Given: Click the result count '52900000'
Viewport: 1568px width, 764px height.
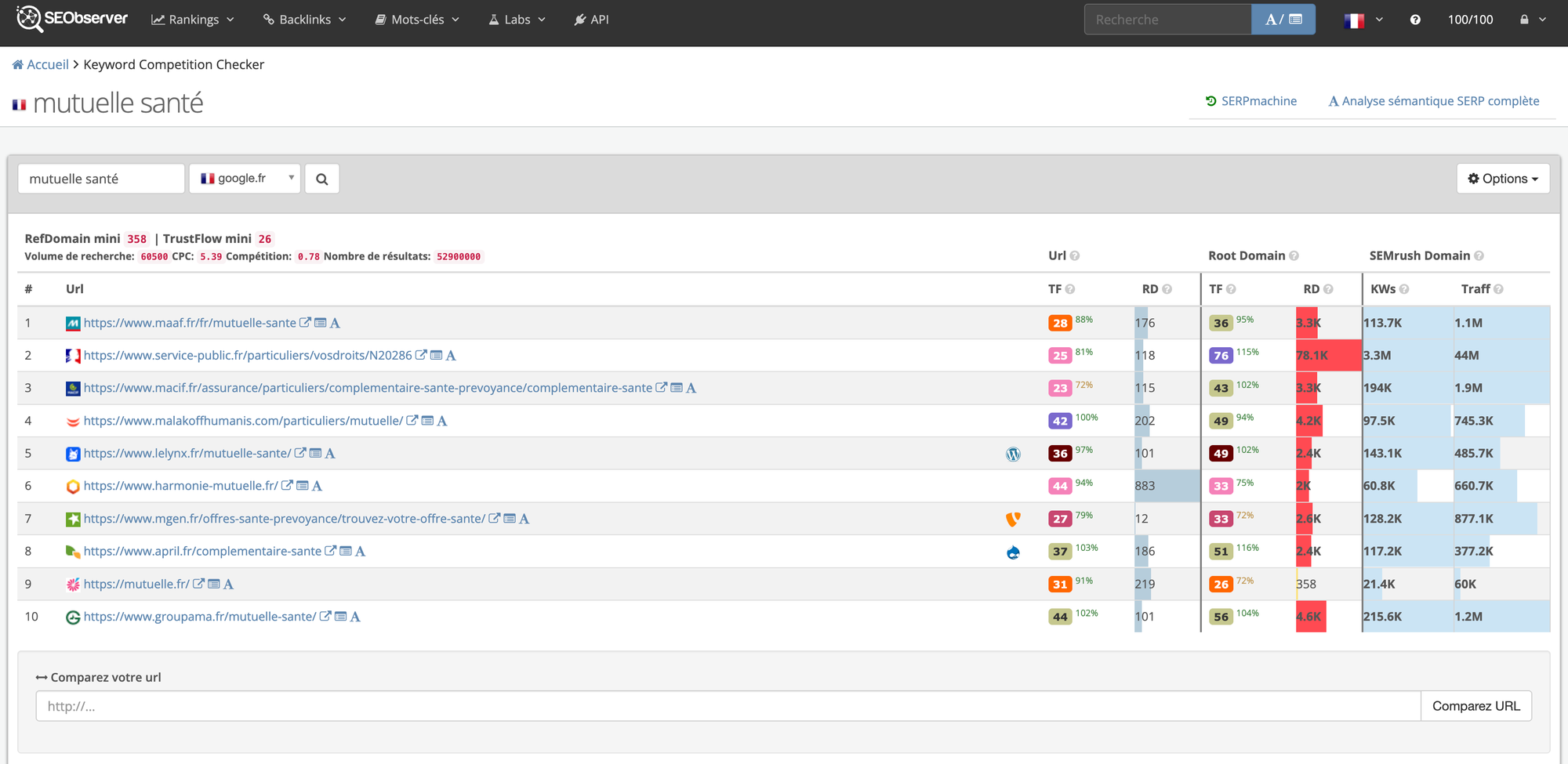Looking at the screenshot, I should pyautogui.click(x=459, y=257).
